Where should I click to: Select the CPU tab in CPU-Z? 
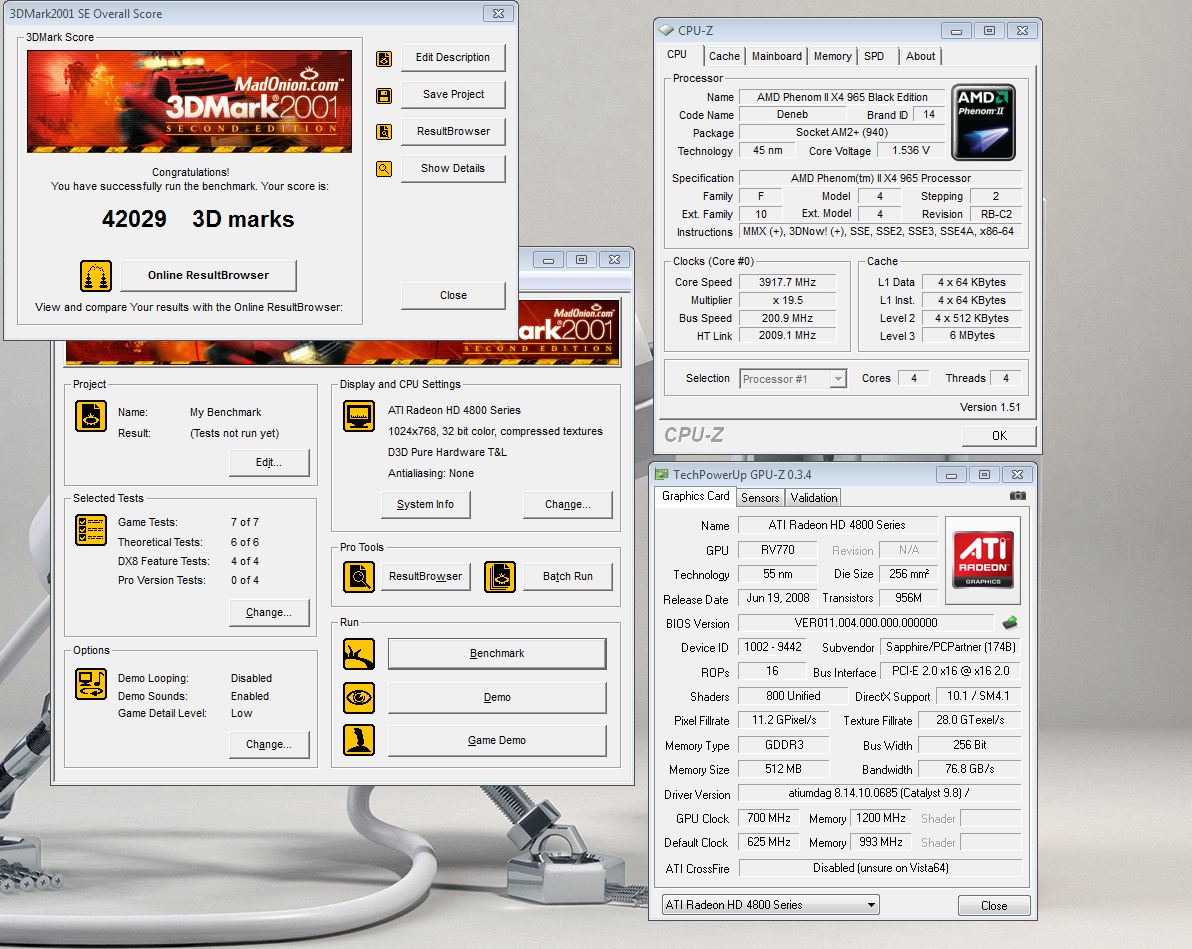(x=677, y=55)
